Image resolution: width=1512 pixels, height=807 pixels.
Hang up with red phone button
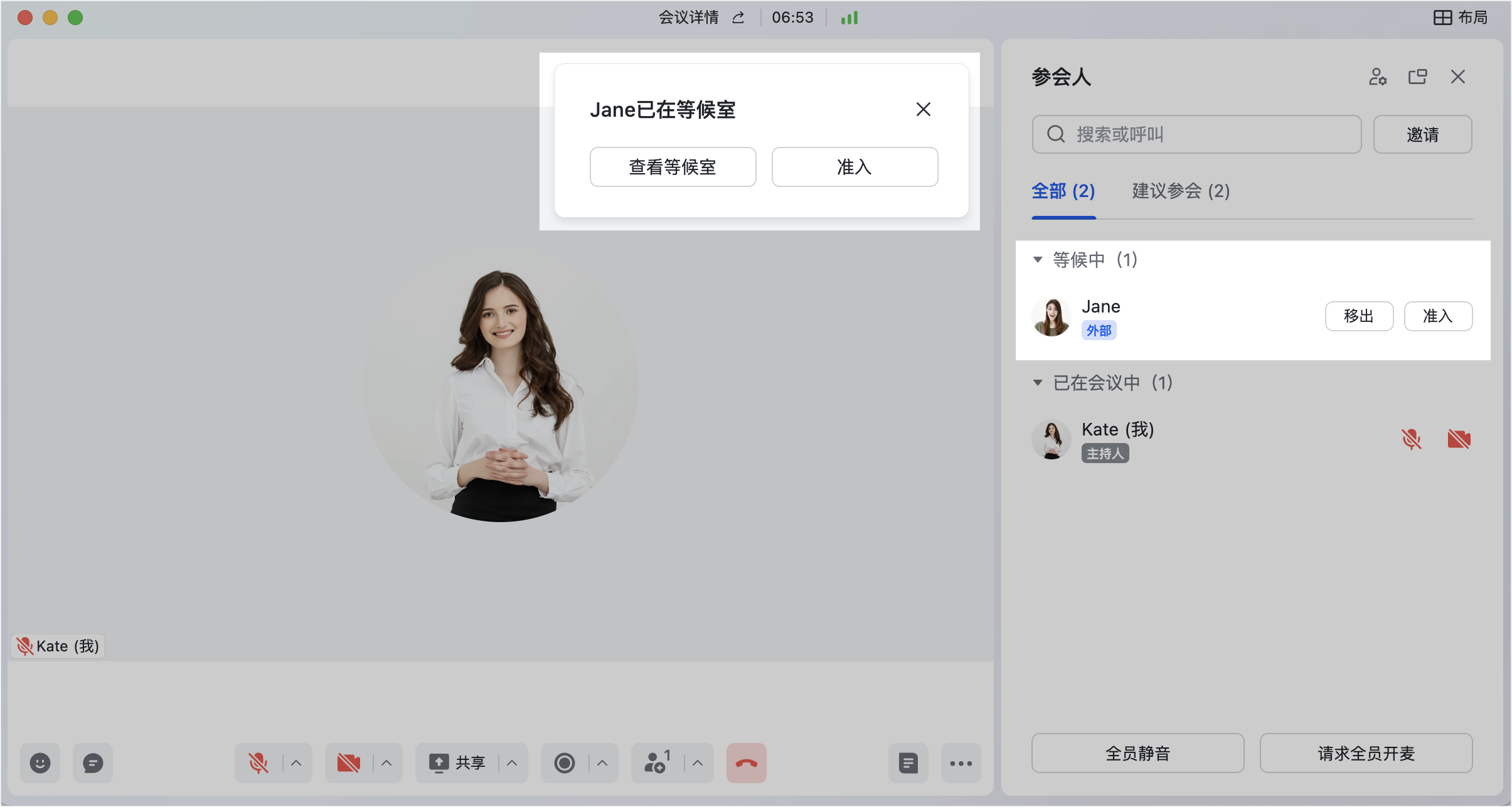pyautogui.click(x=747, y=763)
